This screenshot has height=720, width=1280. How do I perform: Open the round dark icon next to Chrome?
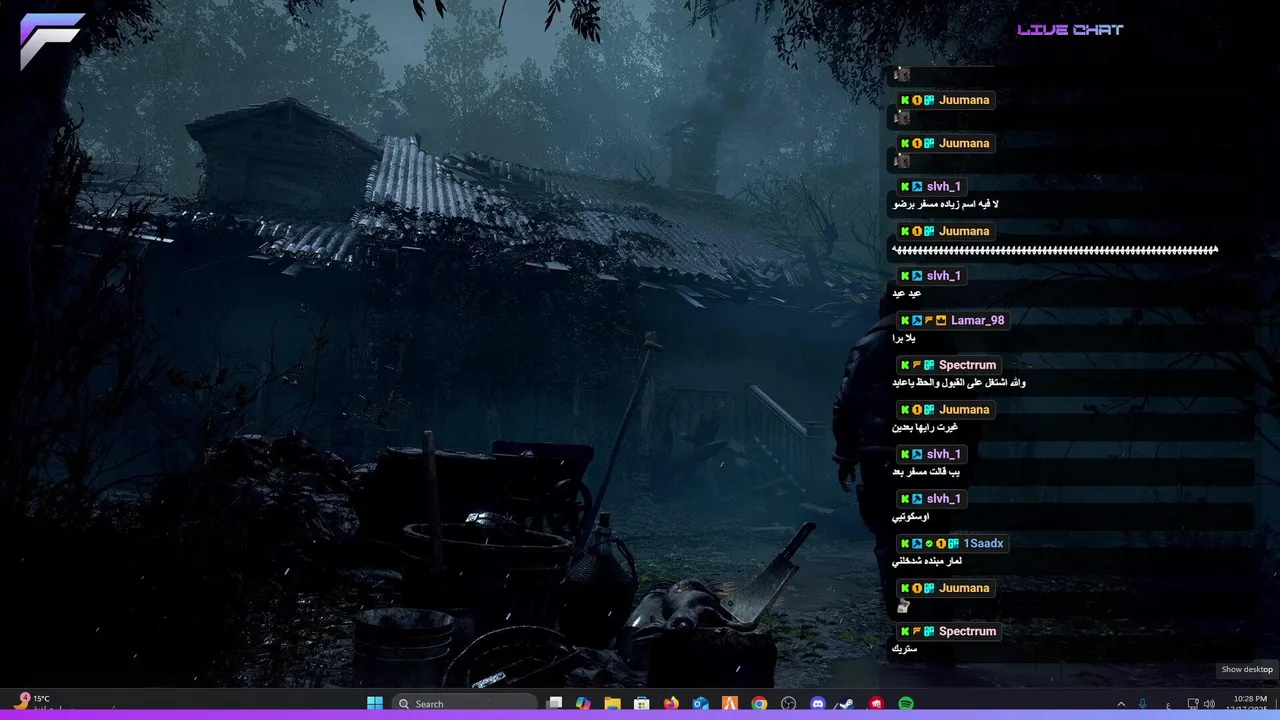788,704
